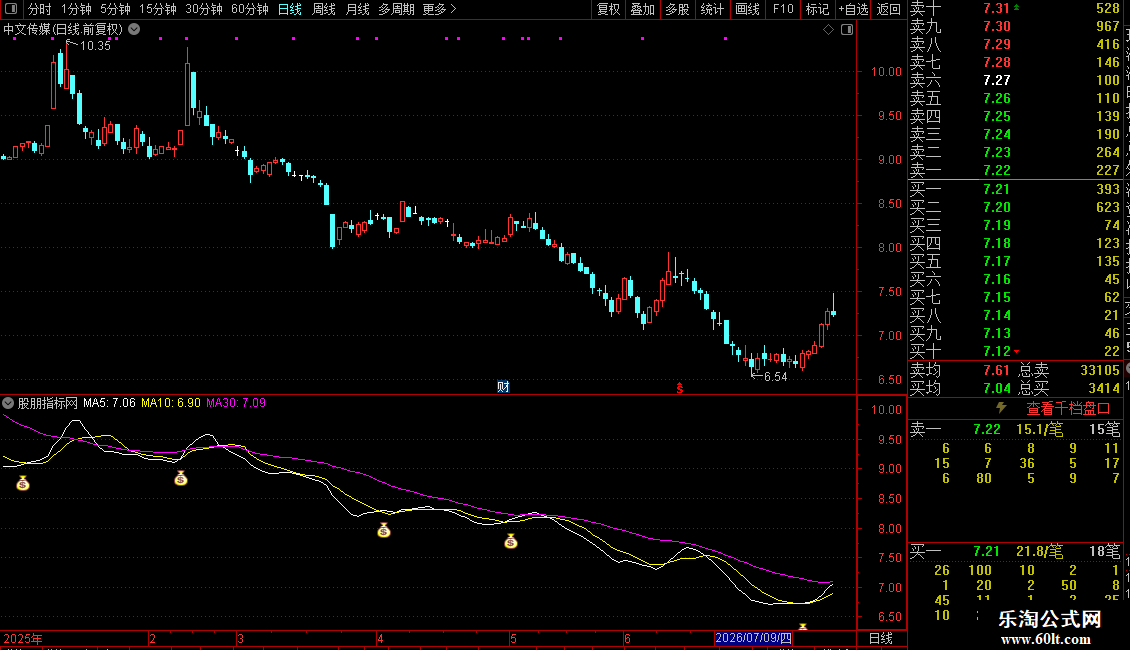Click the 卖均 7.61 value
1130x650 pixels.
tap(997, 370)
